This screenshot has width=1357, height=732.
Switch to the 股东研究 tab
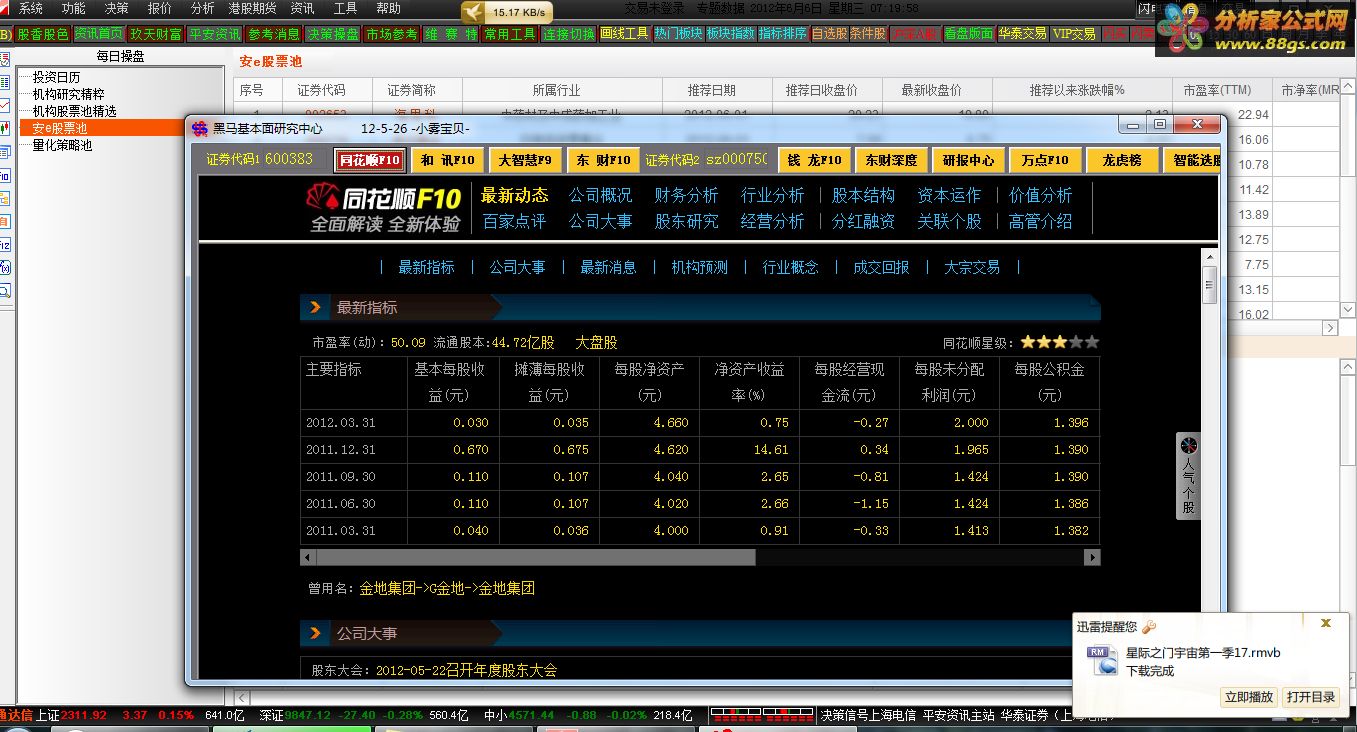(x=686, y=221)
